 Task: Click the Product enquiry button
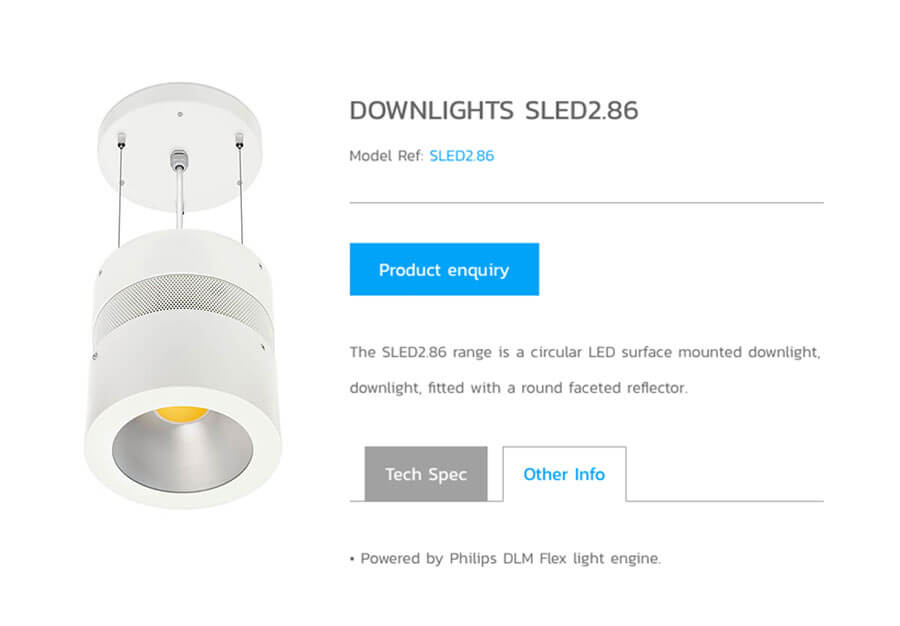click(x=444, y=269)
